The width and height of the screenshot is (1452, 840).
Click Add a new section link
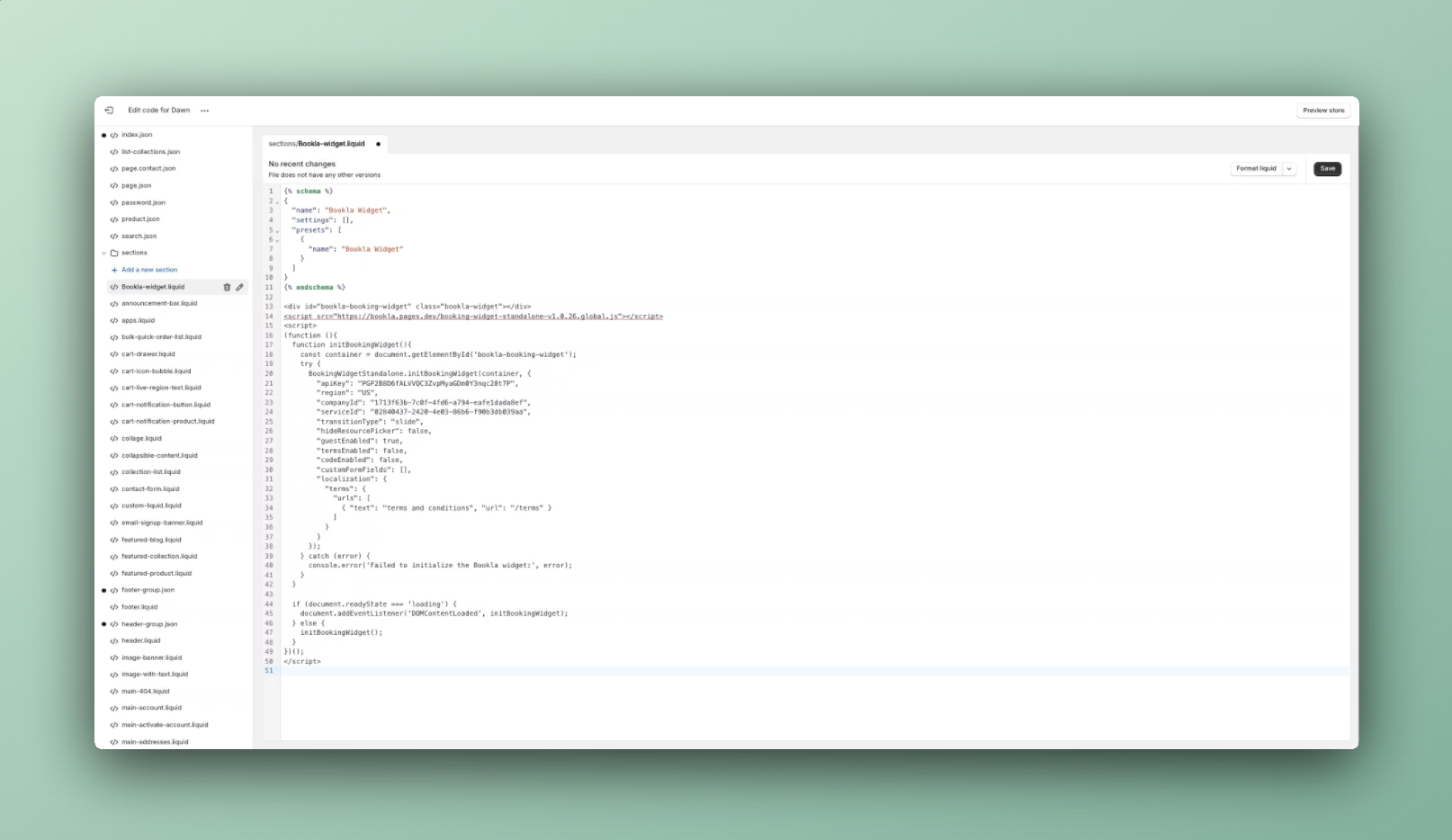click(x=149, y=270)
